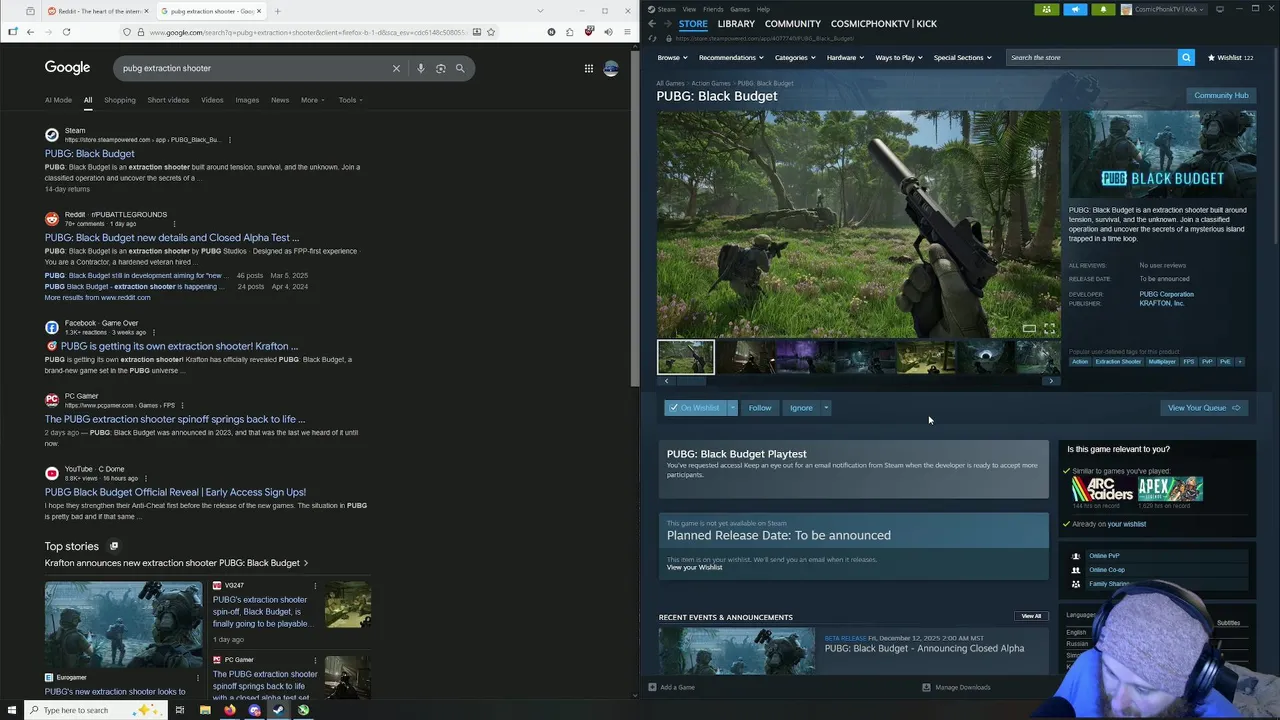Open the PC Gamer extraction shooter result
The image size is (1280, 720).
175,419
